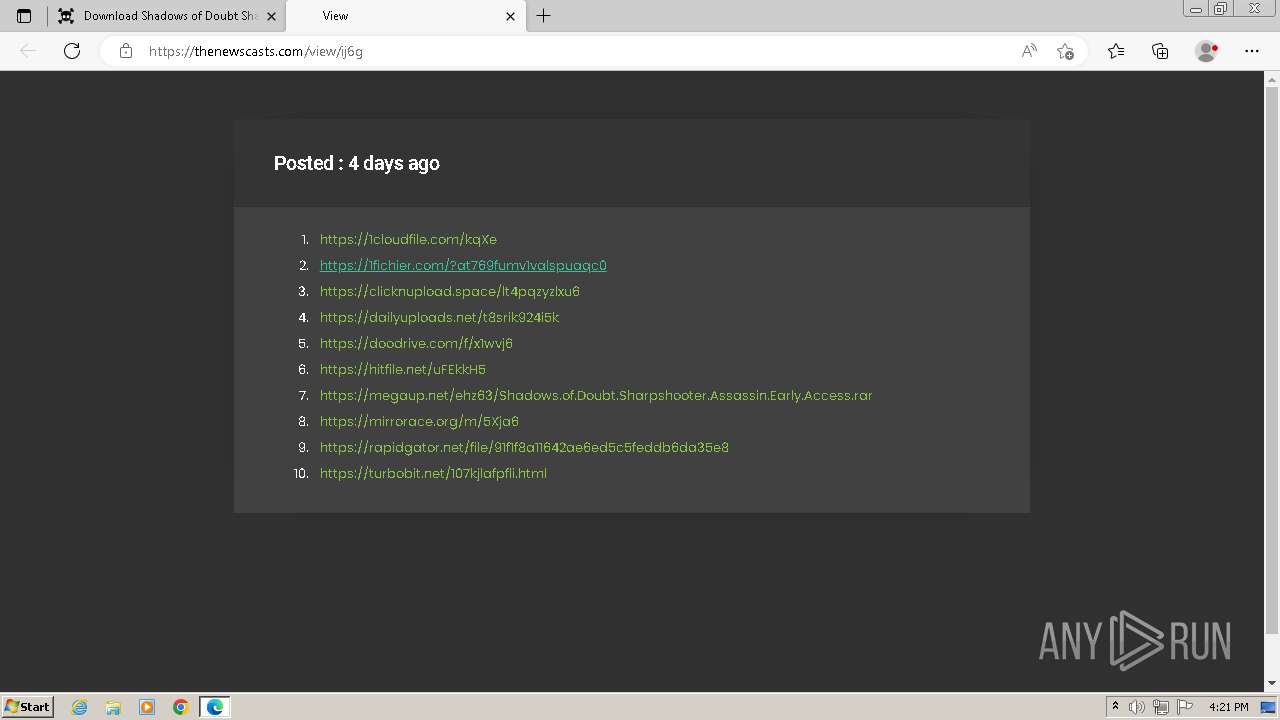Open the clicknupload.space link
Image resolution: width=1280 pixels, height=720 pixels.
[x=450, y=291]
